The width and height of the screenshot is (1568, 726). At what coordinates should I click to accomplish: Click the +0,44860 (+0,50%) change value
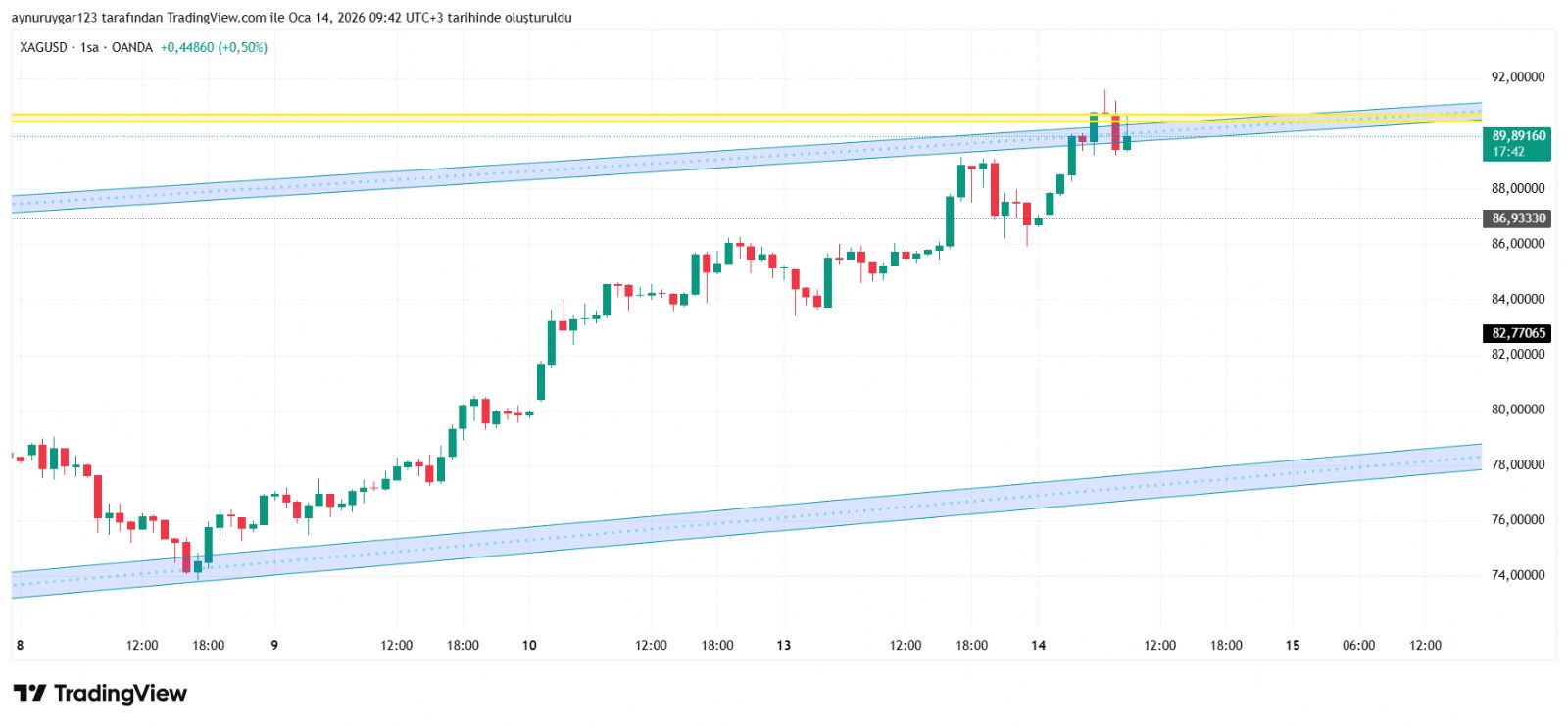pyautogui.click(x=214, y=47)
